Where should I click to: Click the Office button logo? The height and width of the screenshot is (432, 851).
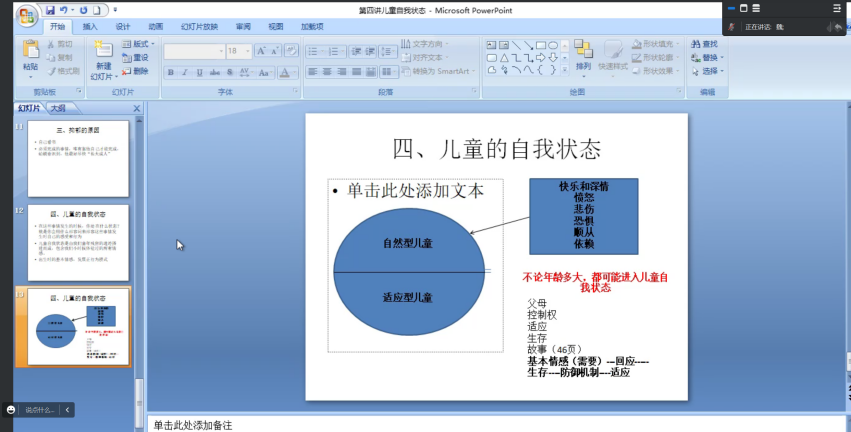click(x=26, y=14)
